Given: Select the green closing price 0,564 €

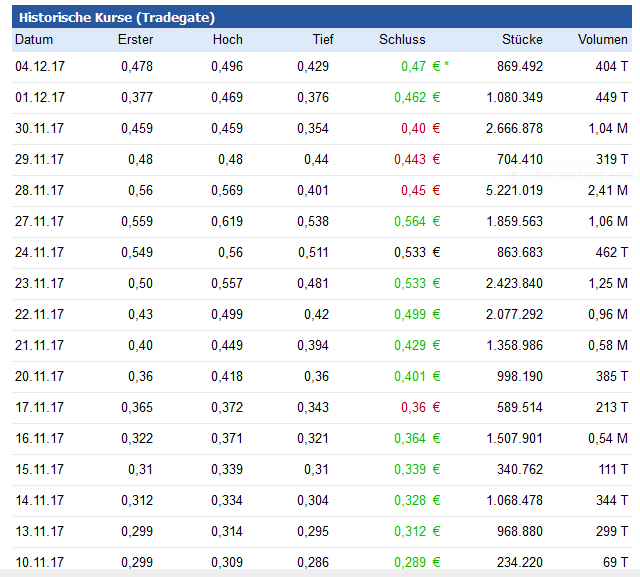Looking at the screenshot, I should [x=418, y=221].
